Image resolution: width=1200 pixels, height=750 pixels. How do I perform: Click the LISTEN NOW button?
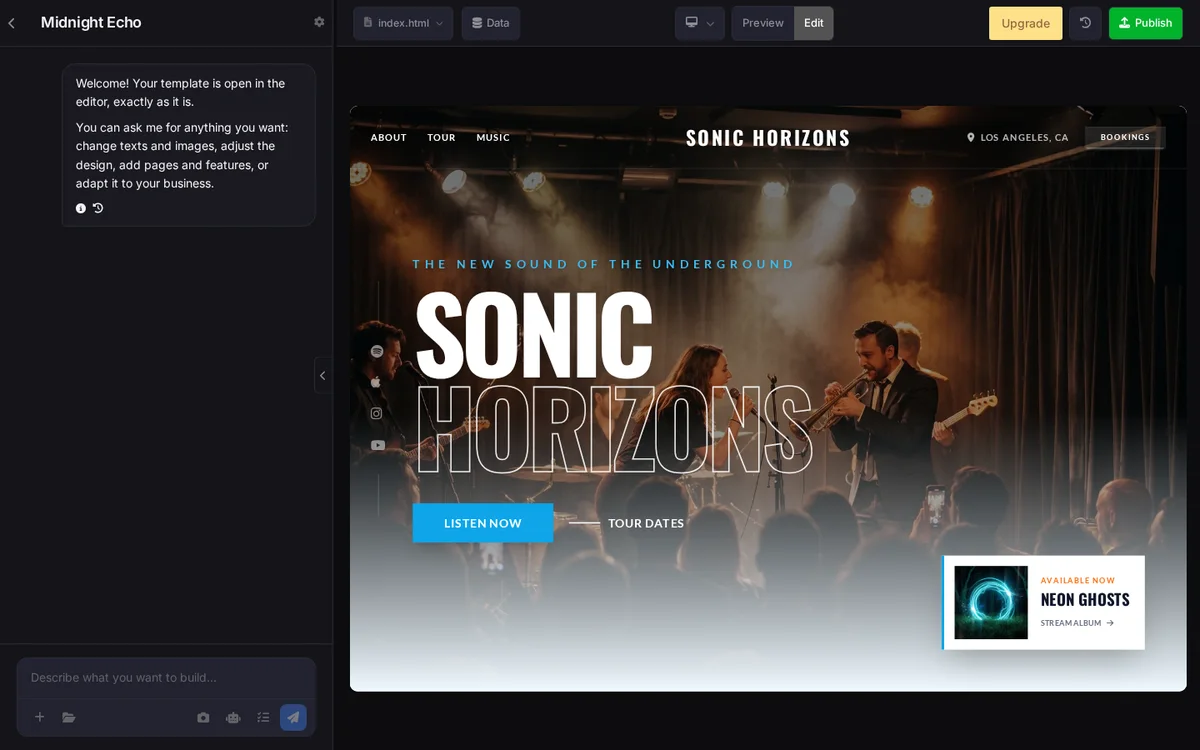coord(483,523)
